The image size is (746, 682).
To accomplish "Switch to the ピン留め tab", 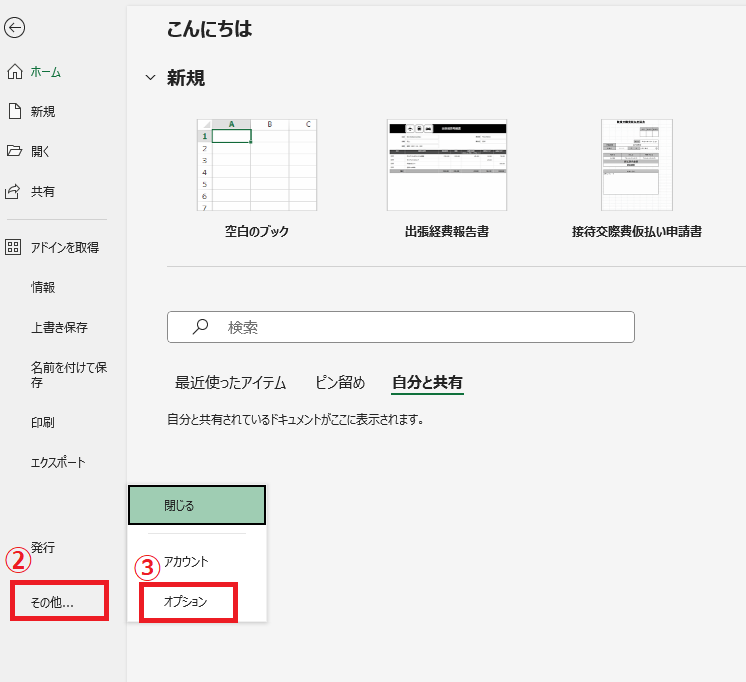I will 340,382.
